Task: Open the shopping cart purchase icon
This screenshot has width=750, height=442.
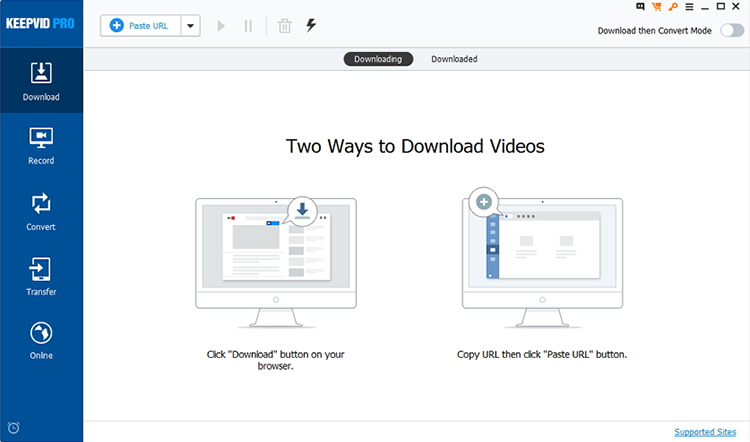Action: [656, 7]
